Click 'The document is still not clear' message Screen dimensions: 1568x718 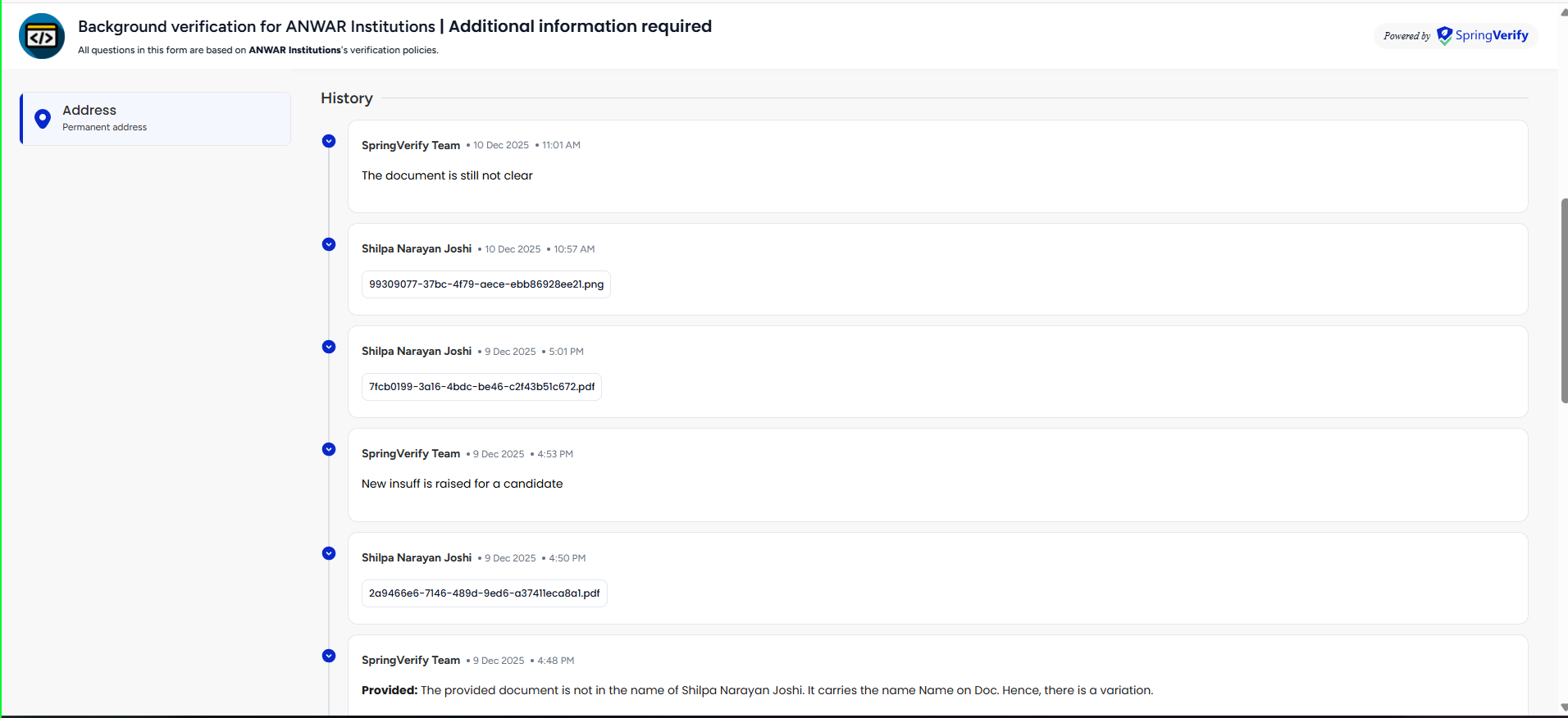coord(447,175)
